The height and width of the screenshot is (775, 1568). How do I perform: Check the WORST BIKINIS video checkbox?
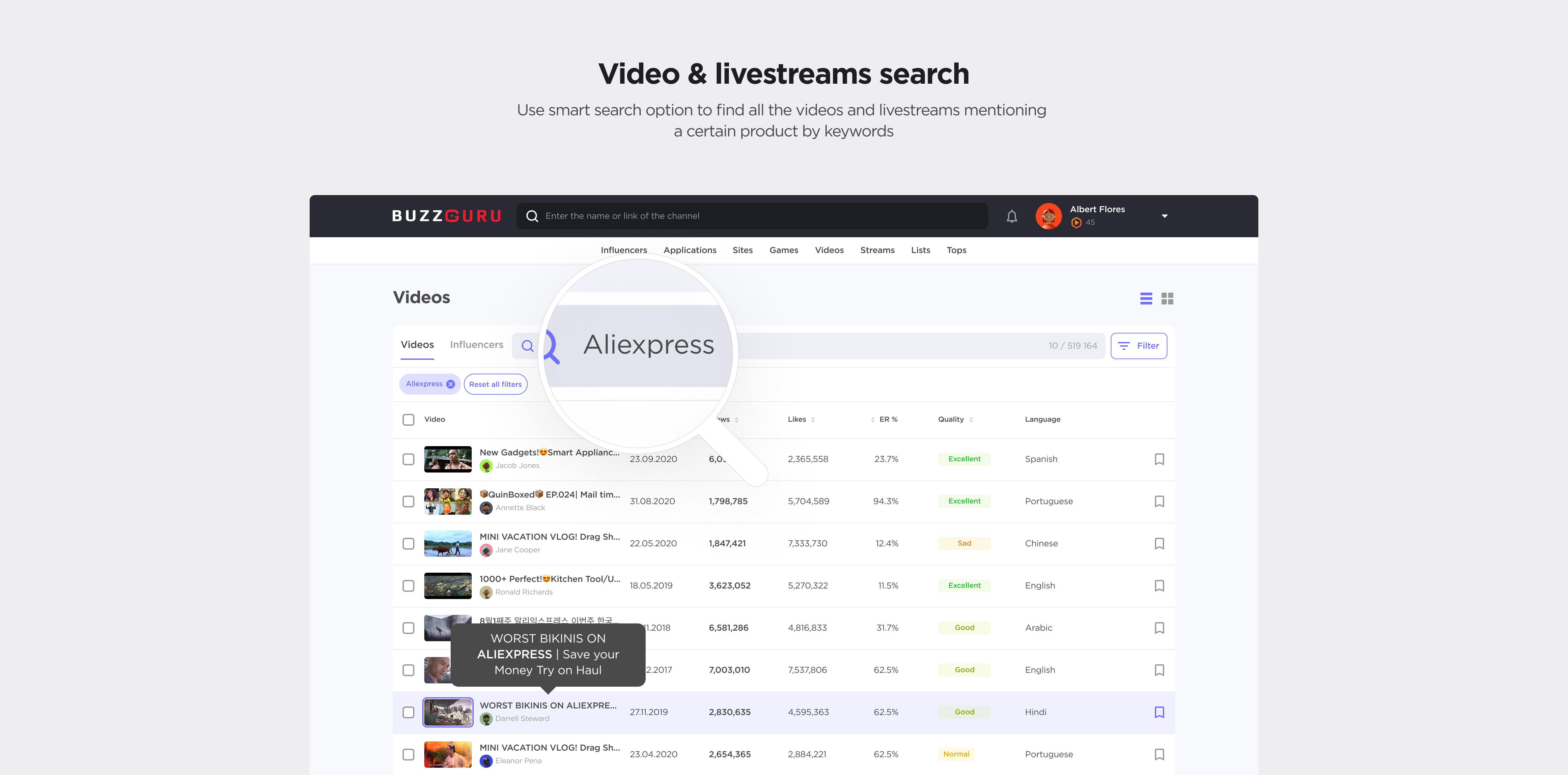pyautogui.click(x=408, y=712)
